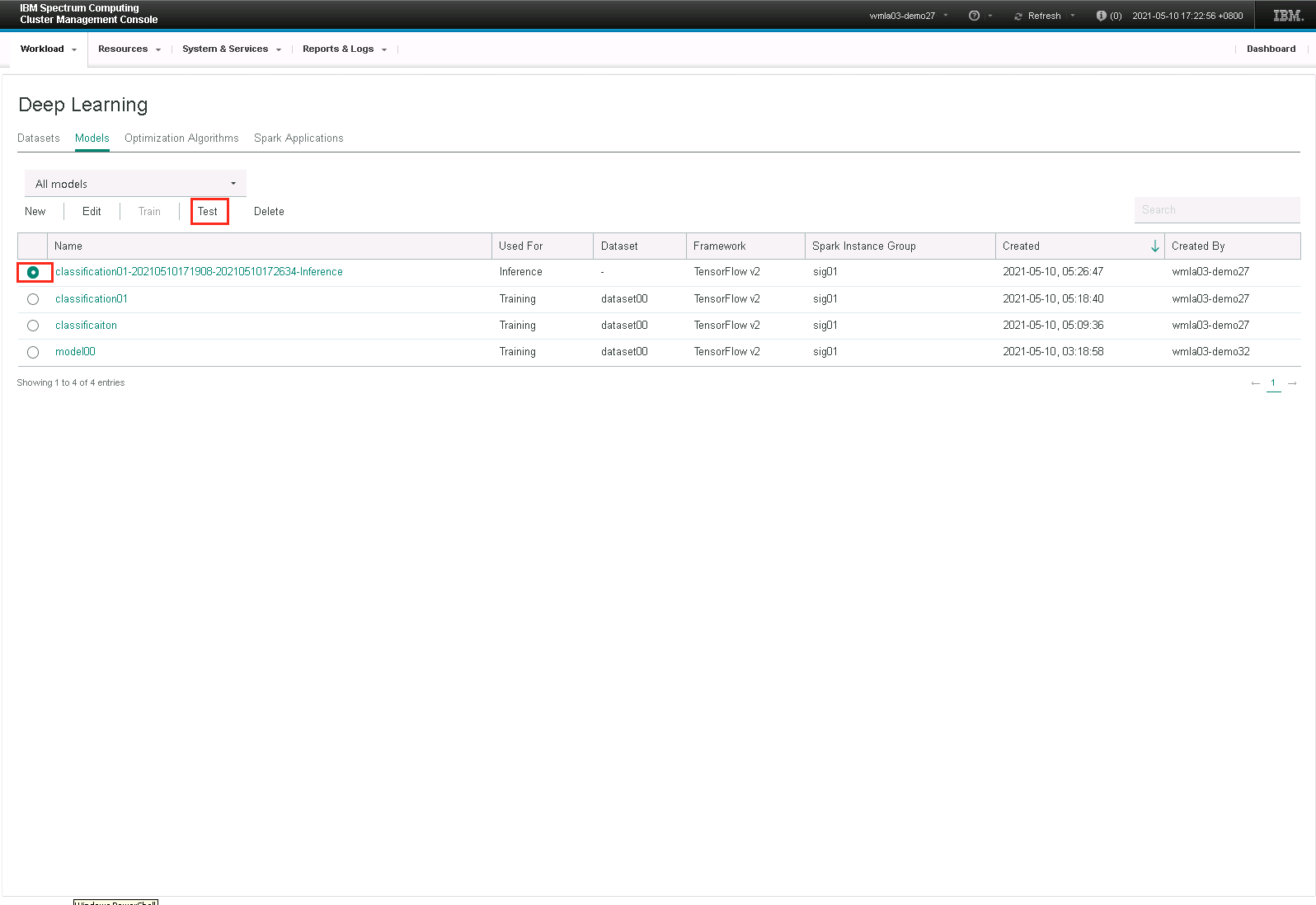
Task: Select the model00 radio button
Action: tap(33, 352)
